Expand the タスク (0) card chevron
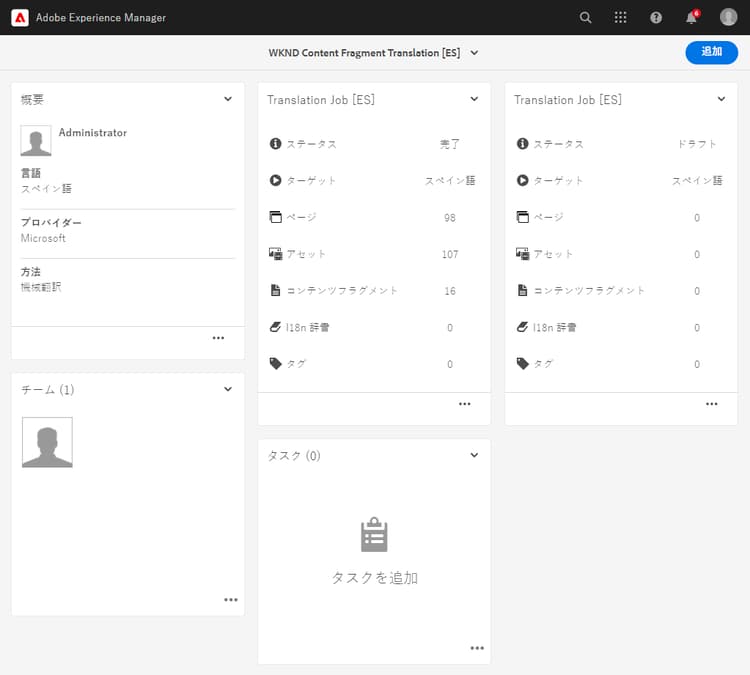Viewport: 750px width, 675px height. (474, 455)
